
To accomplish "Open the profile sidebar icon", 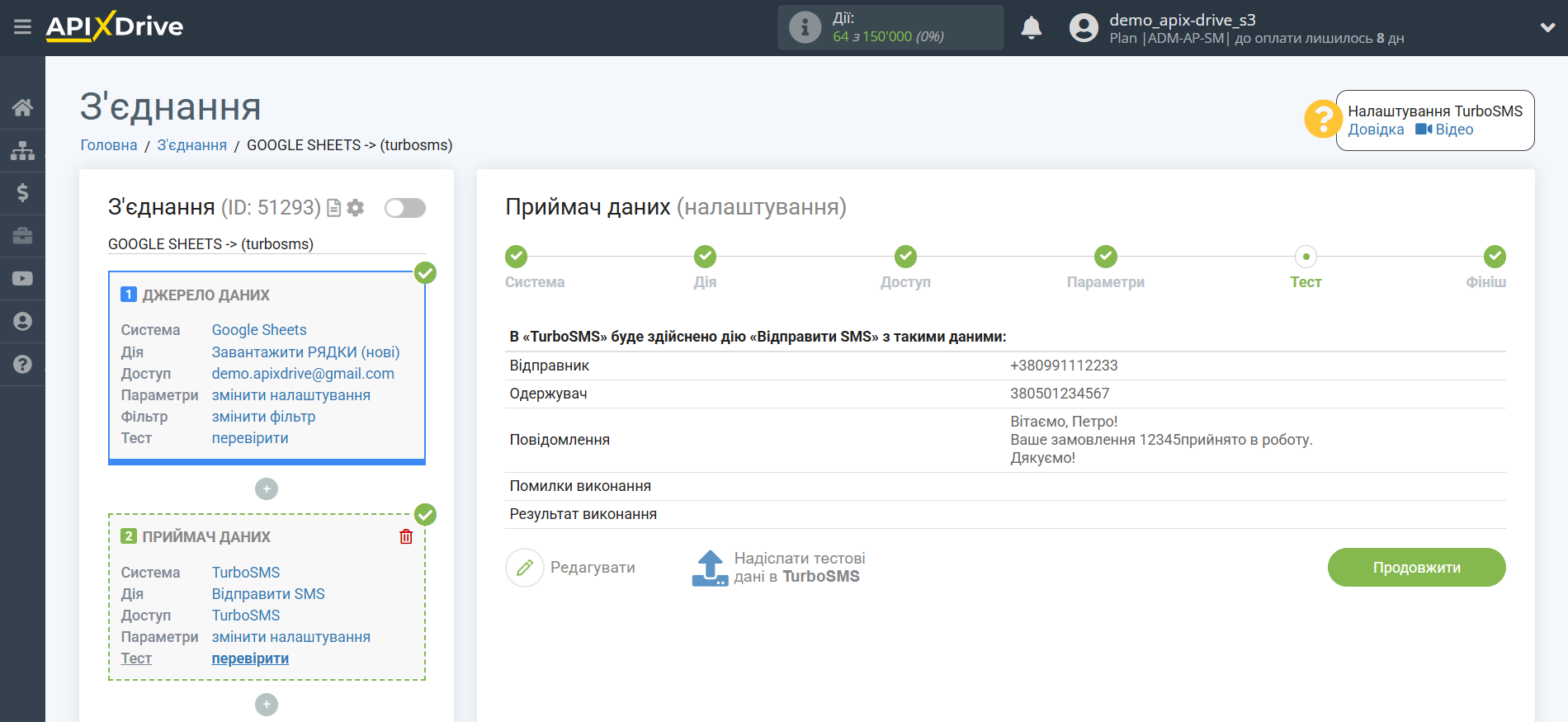I will (x=22, y=322).
